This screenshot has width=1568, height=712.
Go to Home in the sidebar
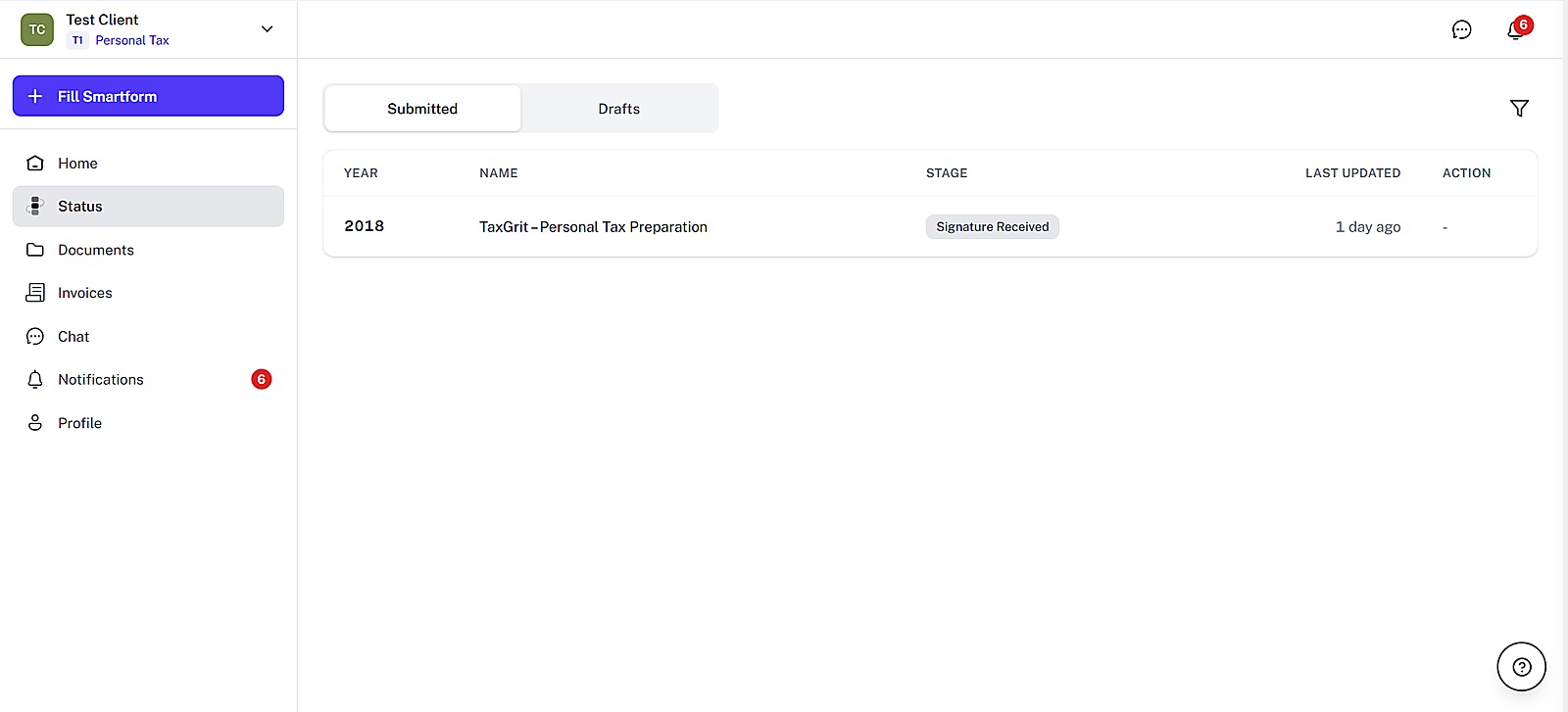(148, 164)
